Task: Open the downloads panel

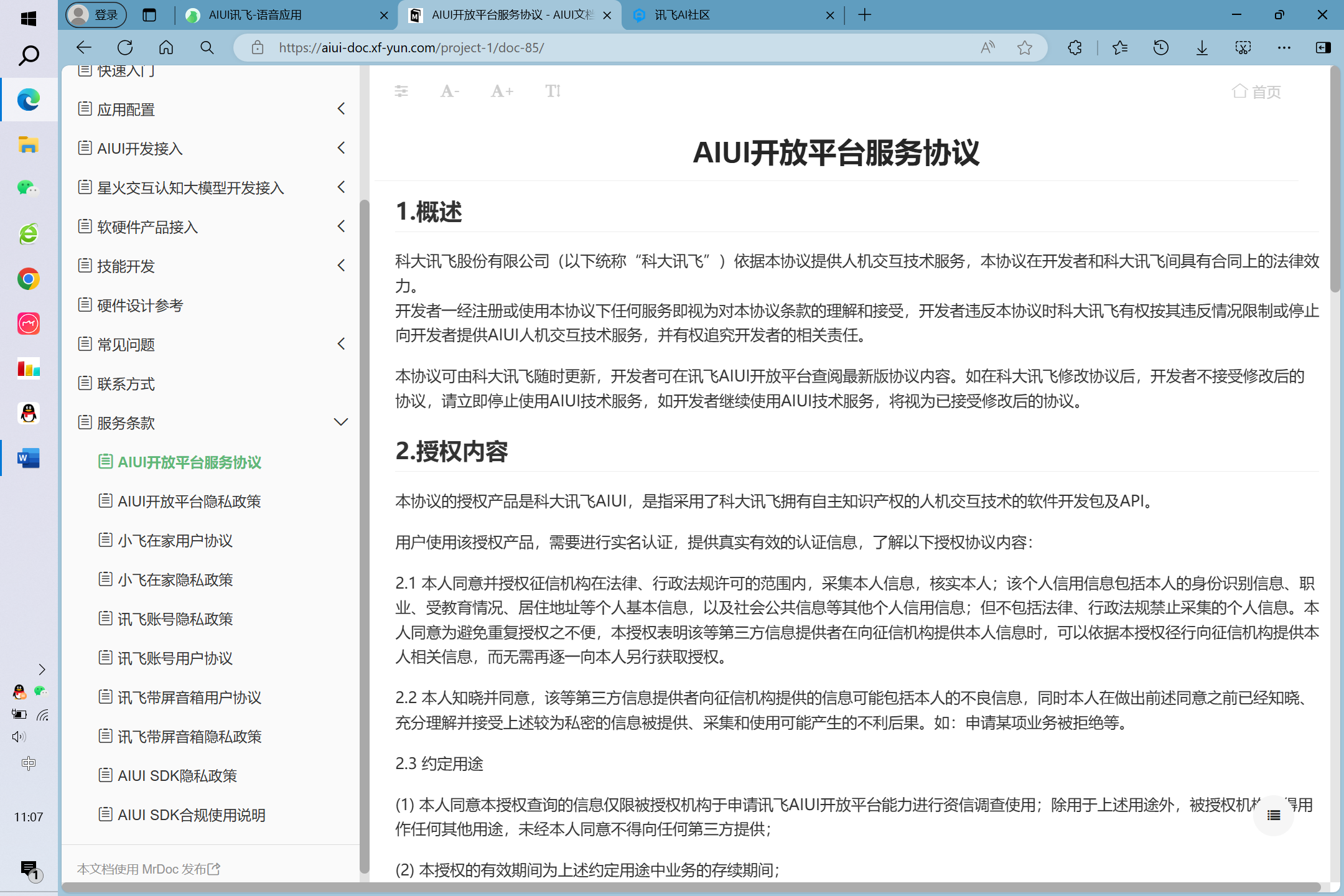Action: pos(1202,48)
